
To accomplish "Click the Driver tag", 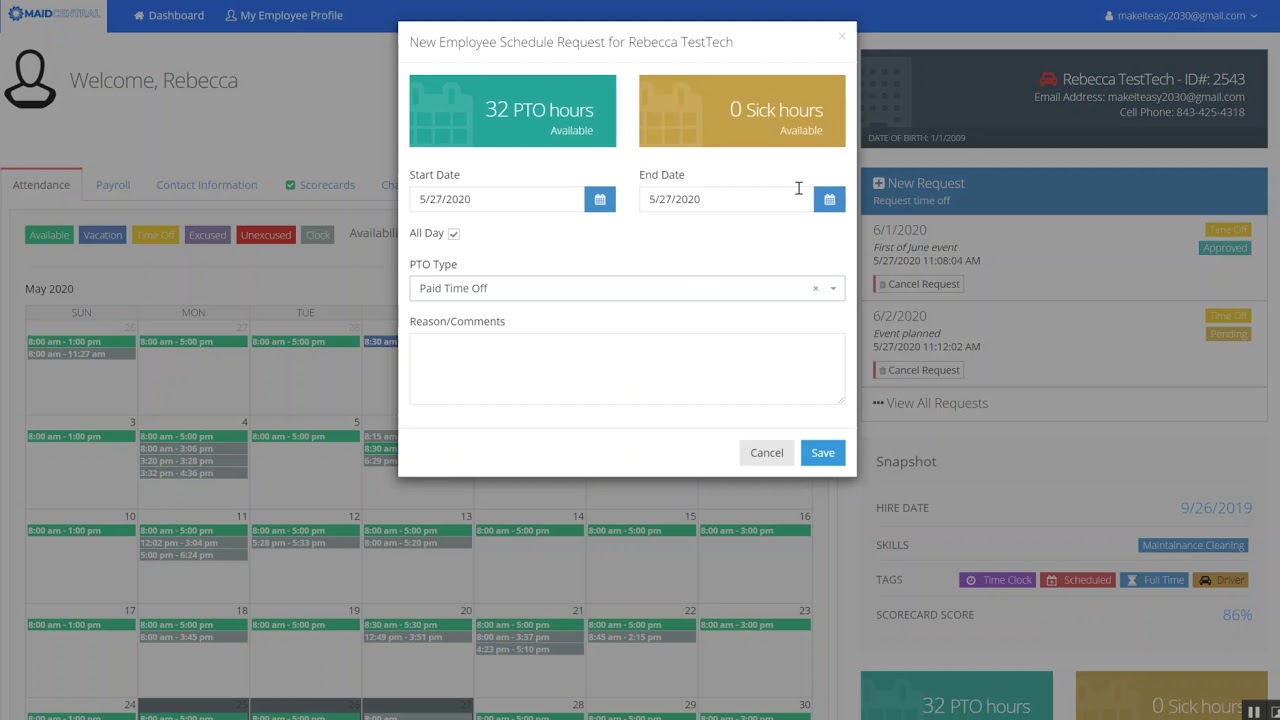I will click(x=1220, y=580).
